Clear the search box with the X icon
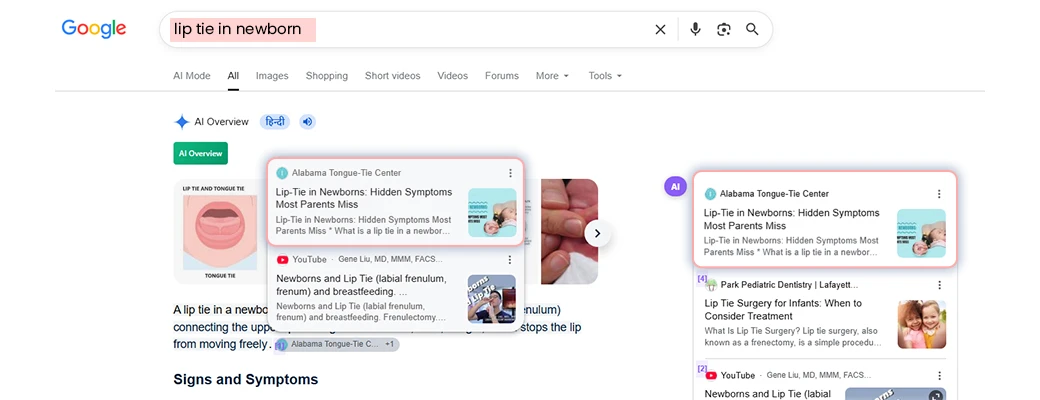 [660, 29]
